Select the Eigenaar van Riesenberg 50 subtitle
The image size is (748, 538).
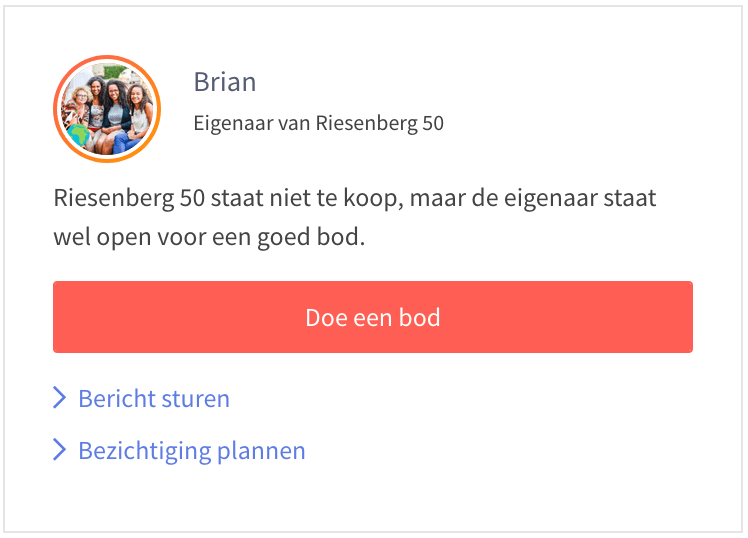tap(318, 124)
